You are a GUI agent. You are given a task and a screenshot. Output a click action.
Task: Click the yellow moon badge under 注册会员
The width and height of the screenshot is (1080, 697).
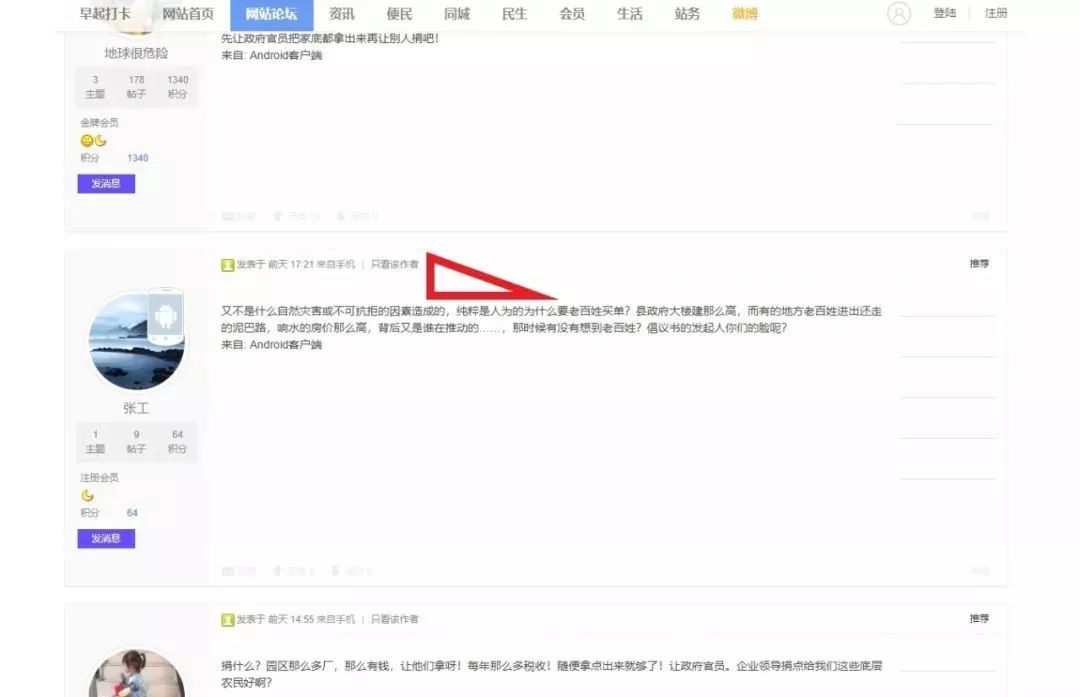pyautogui.click(x=87, y=495)
